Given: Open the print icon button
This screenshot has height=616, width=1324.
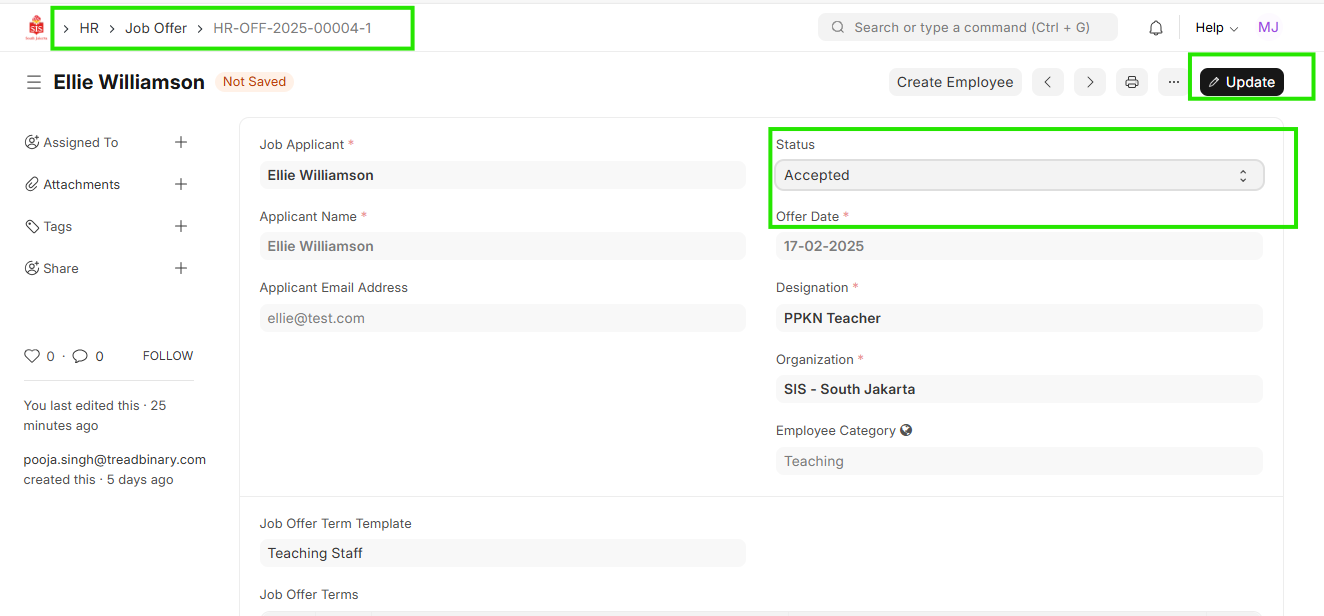Looking at the screenshot, I should (1131, 82).
